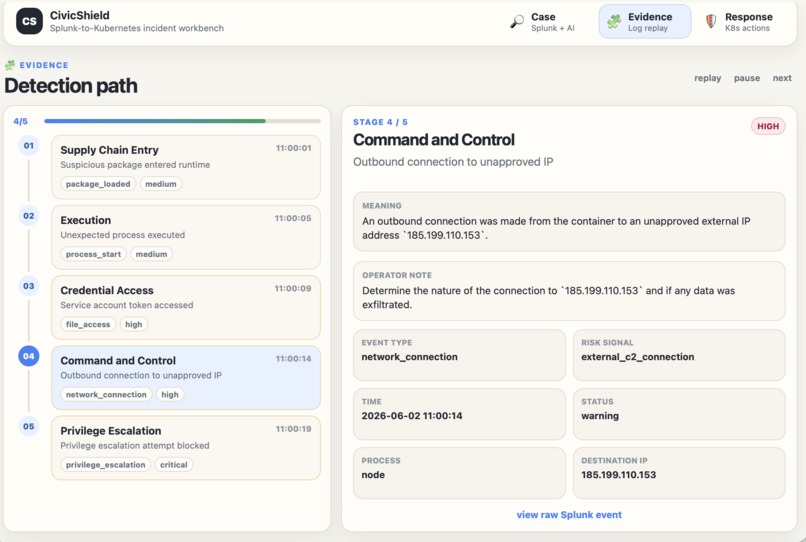This screenshot has height=542, width=806.
Task: Click the package_loaded tag
Action: [x=98, y=184]
